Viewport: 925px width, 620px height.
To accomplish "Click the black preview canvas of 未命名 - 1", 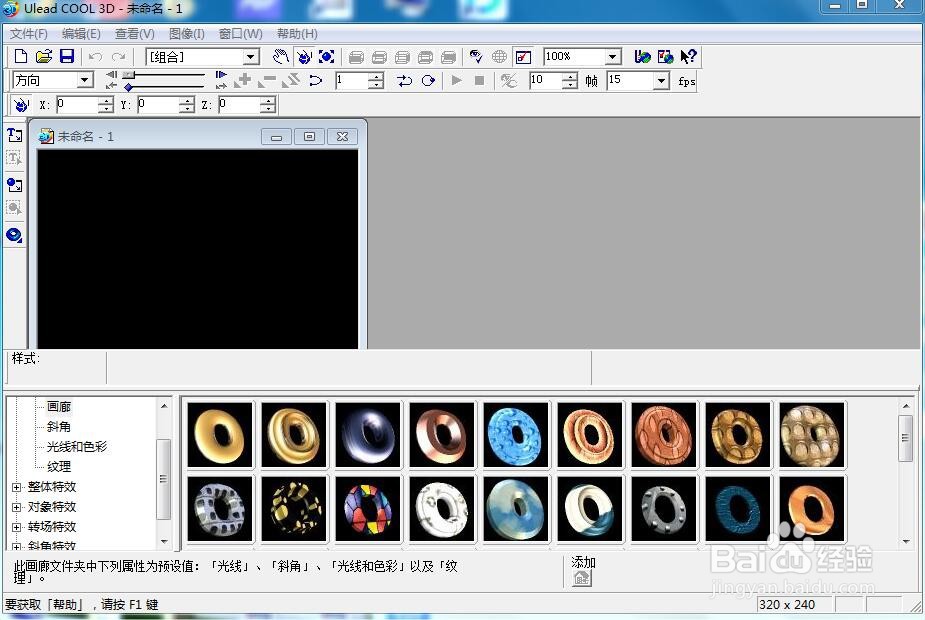I will pos(198,249).
